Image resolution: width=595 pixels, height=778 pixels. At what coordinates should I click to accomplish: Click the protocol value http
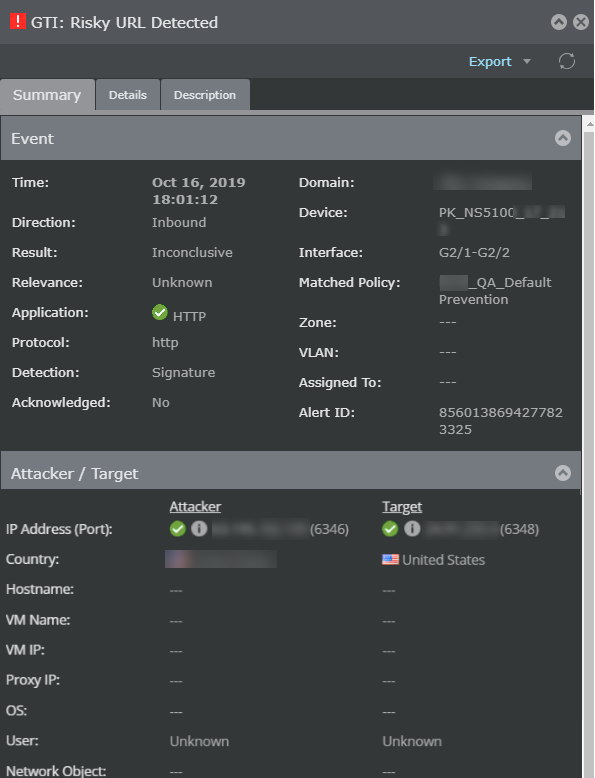[165, 342]
